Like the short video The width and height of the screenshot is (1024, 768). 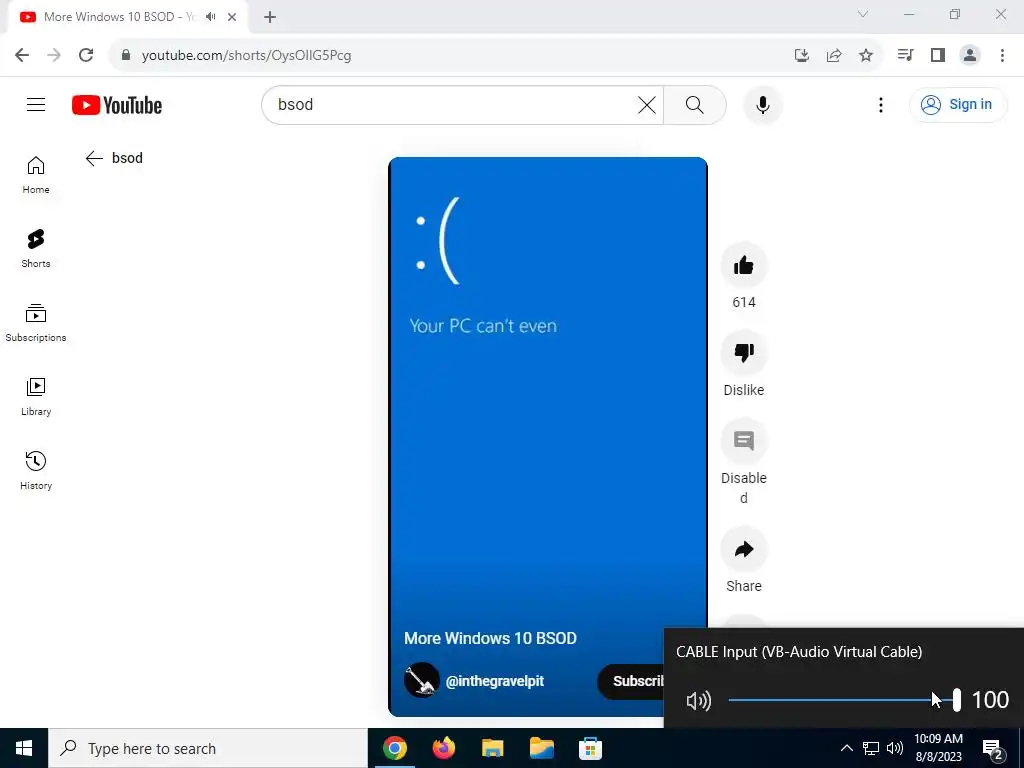click(x=744, y=265)
